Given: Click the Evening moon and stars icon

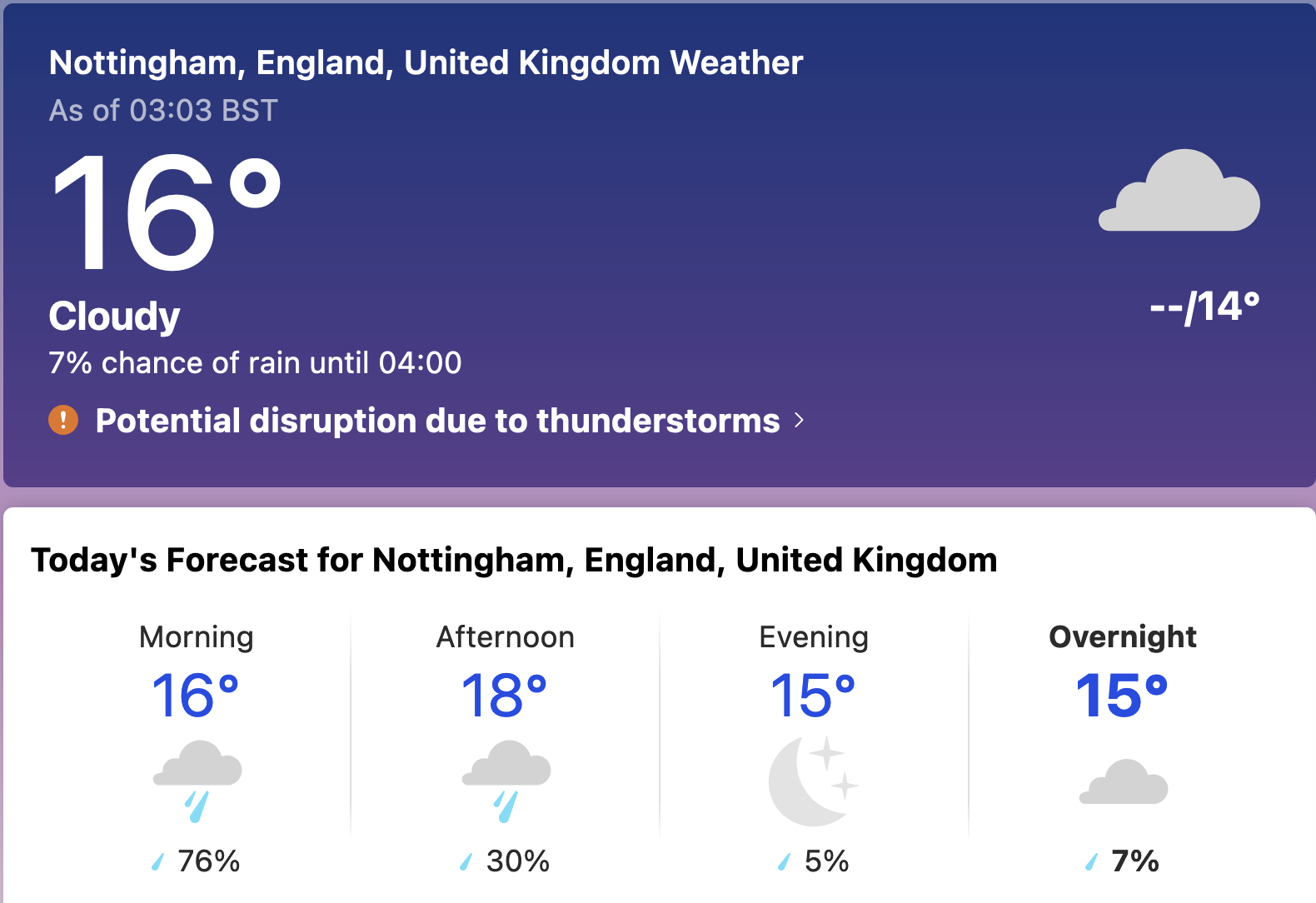Looking at the screenshot, I should (x=813, y=781).
